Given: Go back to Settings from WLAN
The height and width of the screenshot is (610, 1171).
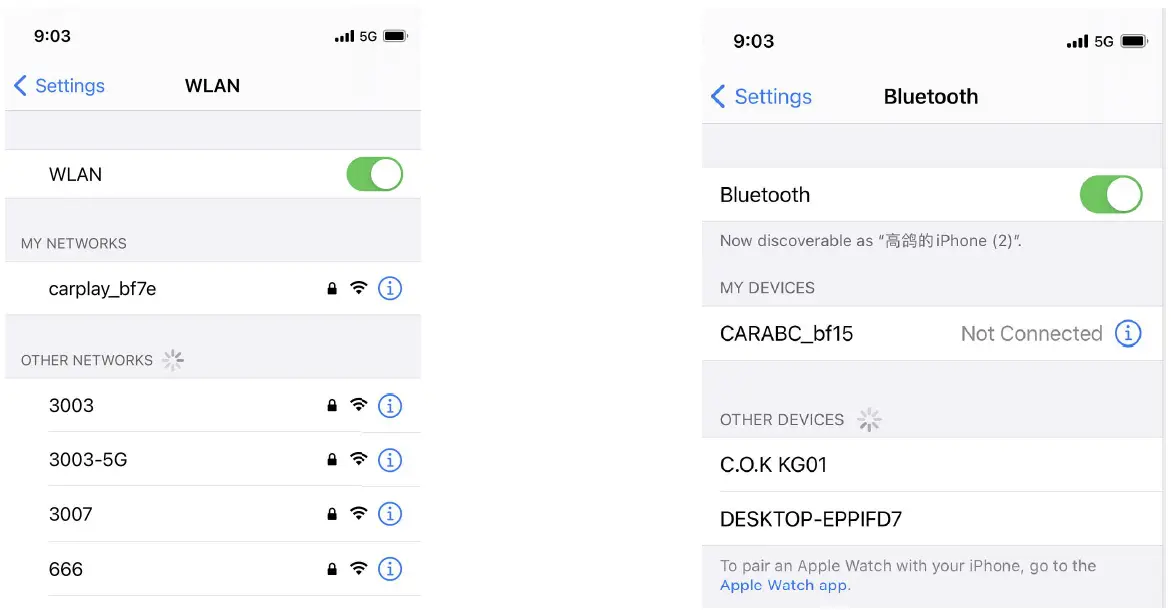Looking at the screenshot, I should click(x=69, y=86).
